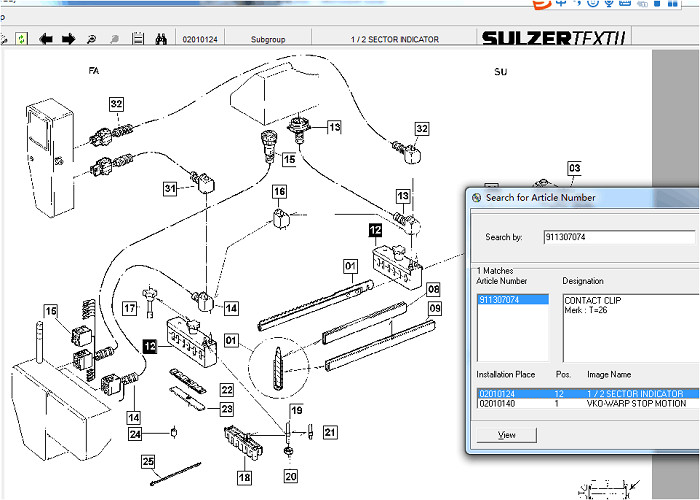Image resolution: width=700 pixels, height=500 pixels.
Task: Click the greyed-out magnifier icon
Action: click(x=115, y=39)
